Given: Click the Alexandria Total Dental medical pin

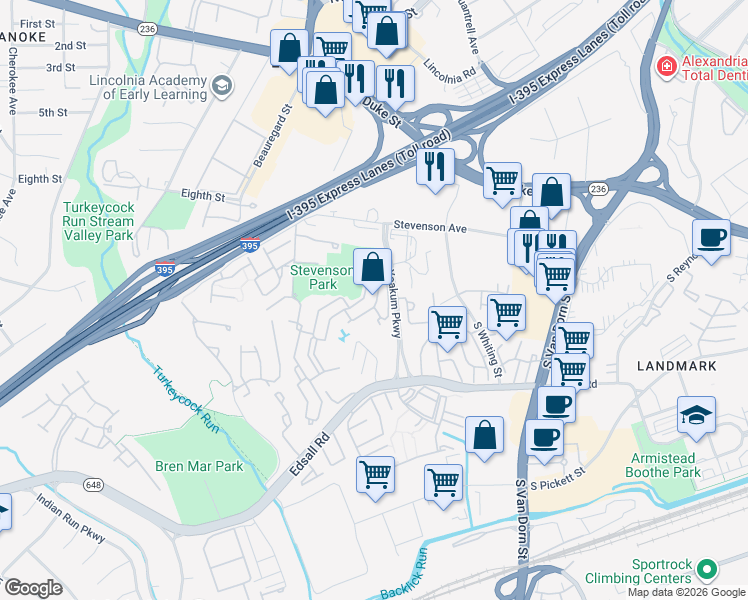Looking at the screenshot, I should point(666,67).
